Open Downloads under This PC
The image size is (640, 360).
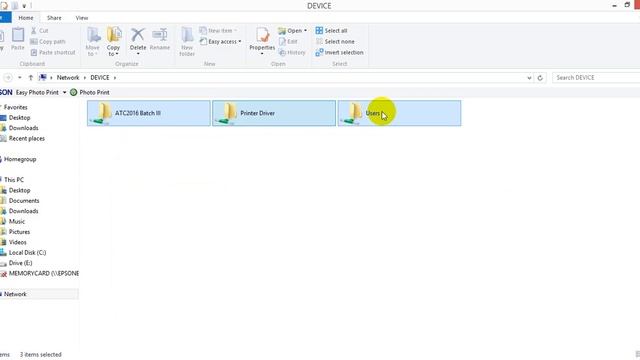[x=23, y=211]
